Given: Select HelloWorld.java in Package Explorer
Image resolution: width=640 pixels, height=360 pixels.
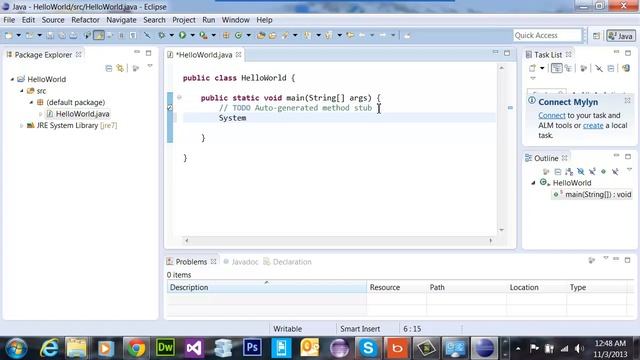Looking at the screenshot, I should pos(82,114).
